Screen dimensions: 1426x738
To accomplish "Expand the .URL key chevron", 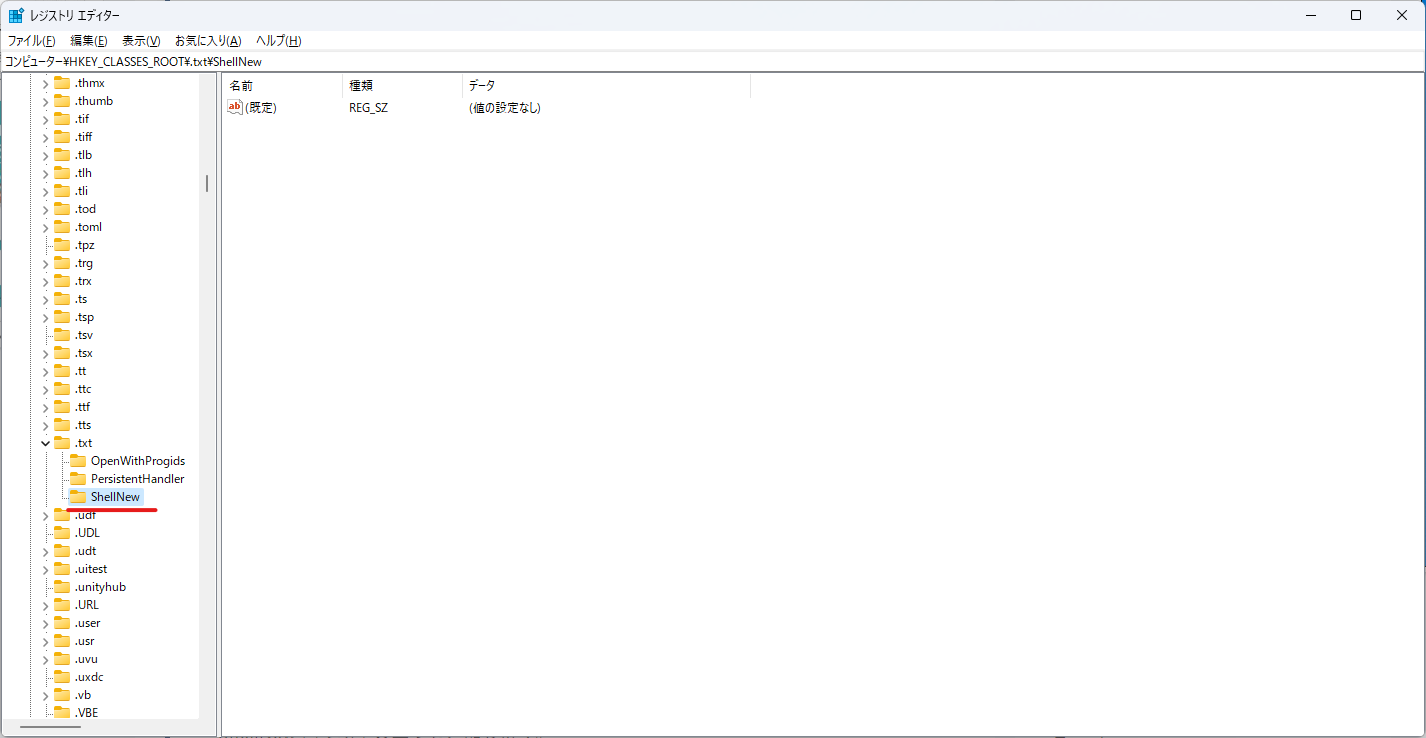I will tap(44, 604).
